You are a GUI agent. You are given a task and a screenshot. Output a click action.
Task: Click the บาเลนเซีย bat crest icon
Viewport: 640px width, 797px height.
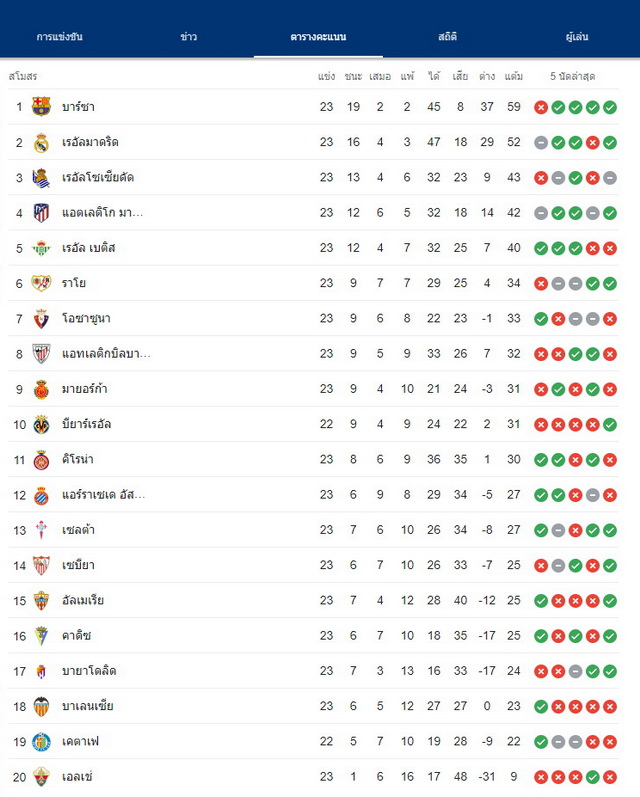(41, 707)
